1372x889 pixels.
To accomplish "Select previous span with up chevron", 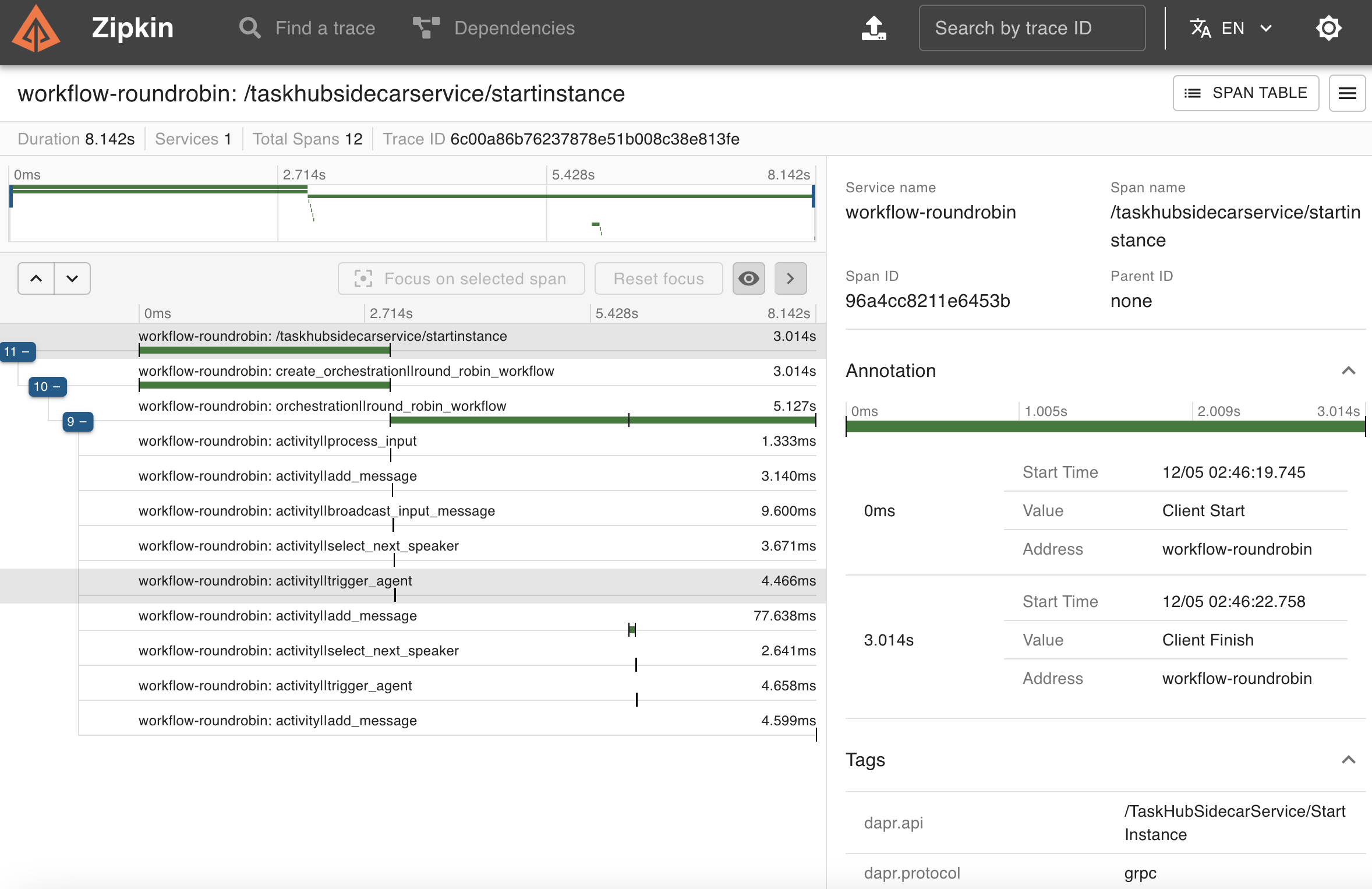I will click(x=36, y=278).
